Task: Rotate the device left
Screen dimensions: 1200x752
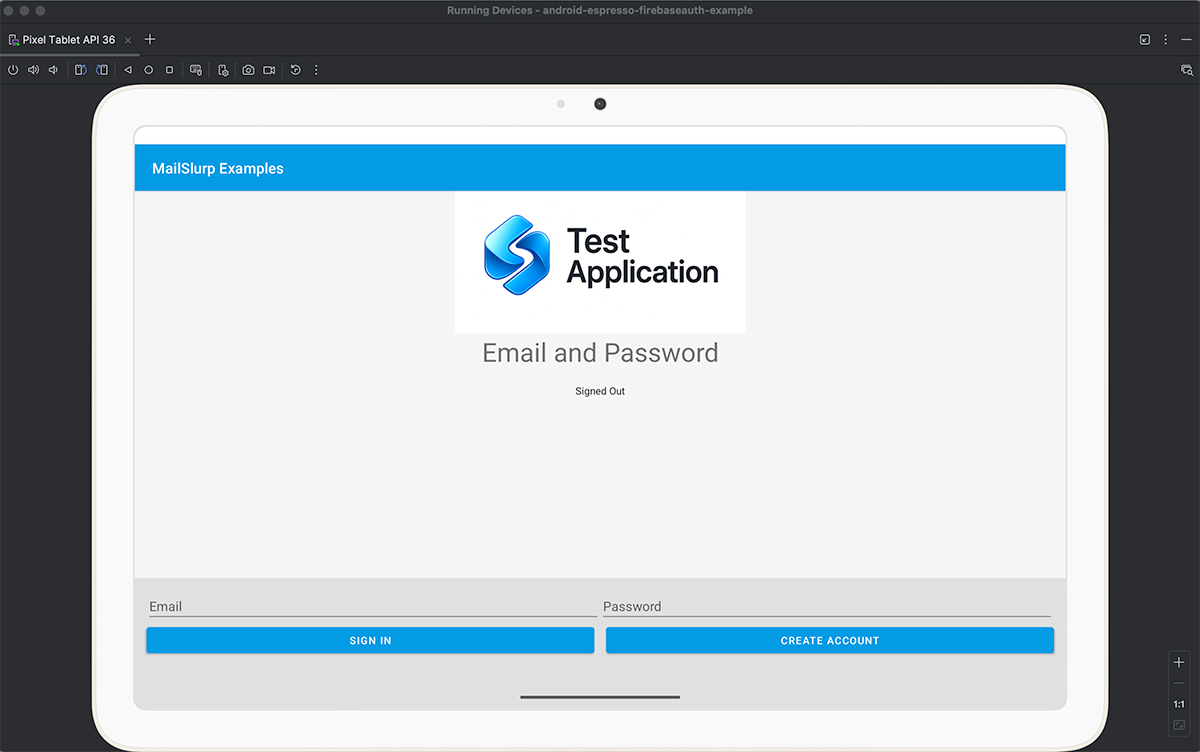Action: (x=81, y=70)
